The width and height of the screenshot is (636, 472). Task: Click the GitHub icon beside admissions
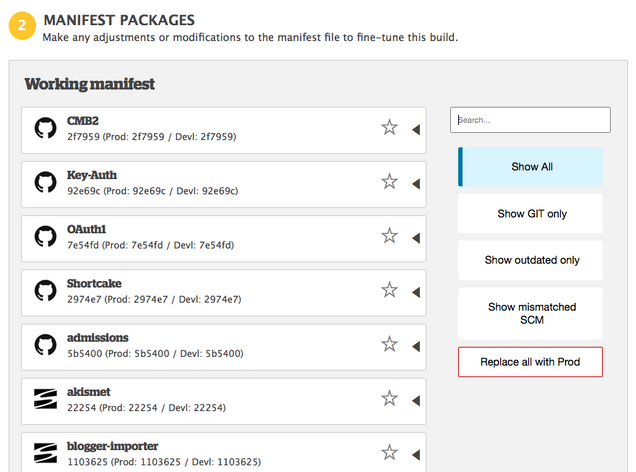(x=45, y=345)
